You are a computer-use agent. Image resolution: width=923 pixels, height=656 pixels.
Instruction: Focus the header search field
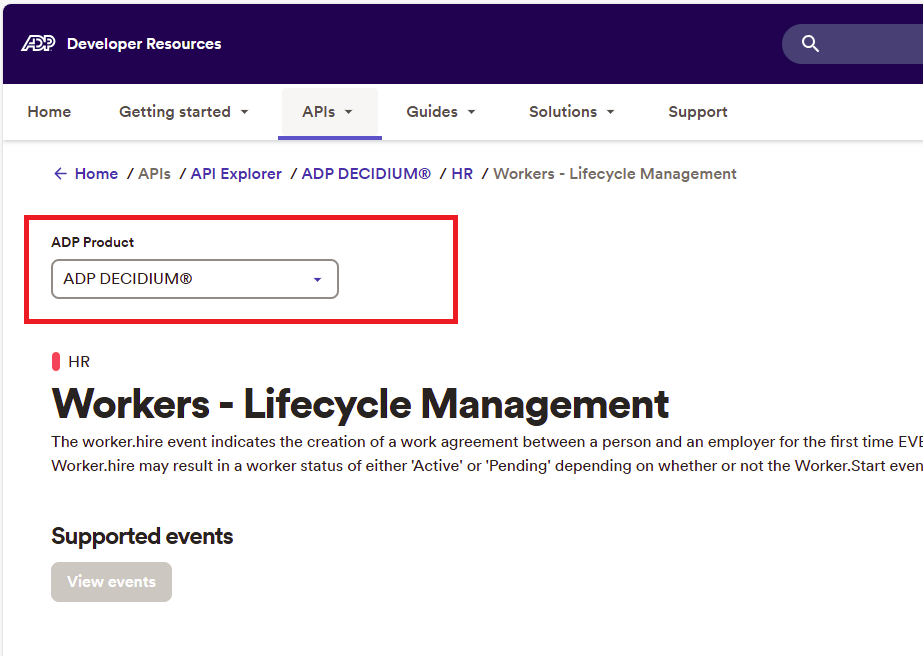pyautogui.click(x=852, y=44)
